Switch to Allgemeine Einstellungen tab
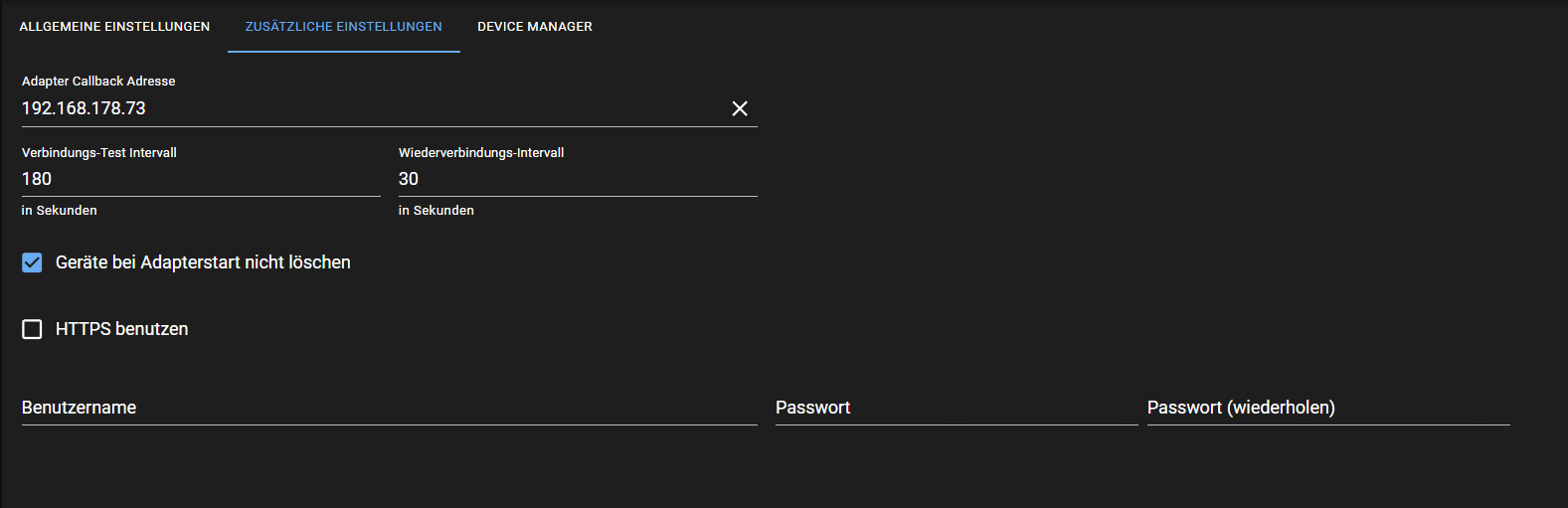The width and height of the screenshot is (1568, 508). click(x=114, y=27)
